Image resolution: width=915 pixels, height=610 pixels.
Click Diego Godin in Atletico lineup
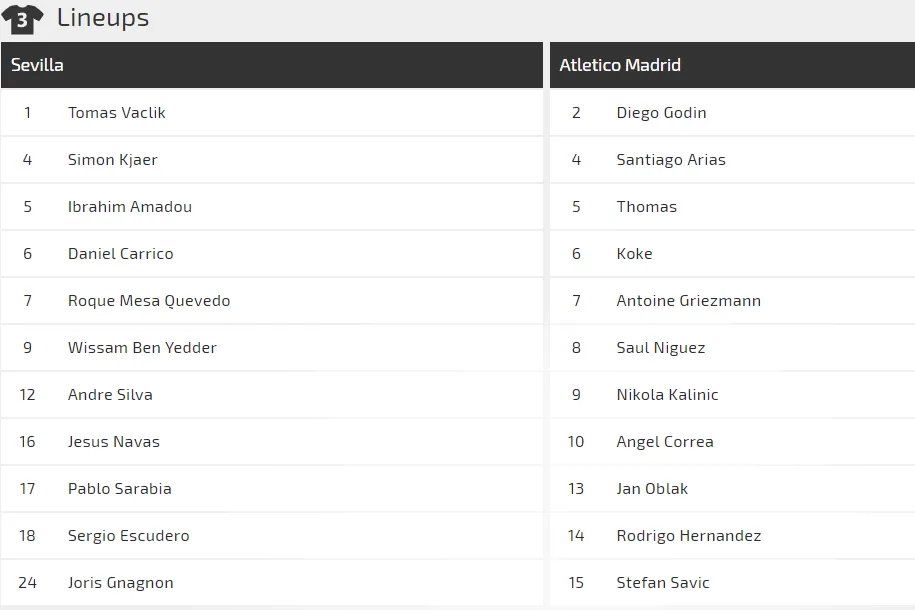(661, 113)
